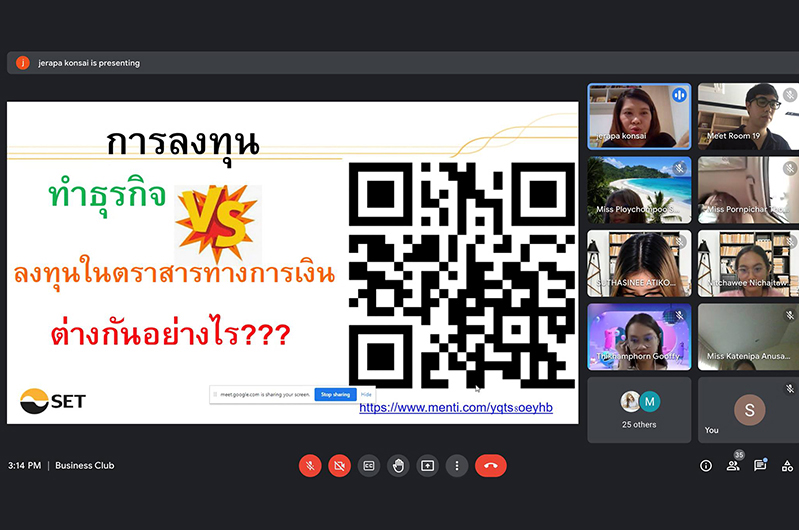Click presenter avatar in presenting banner

[x=23, y=63]
